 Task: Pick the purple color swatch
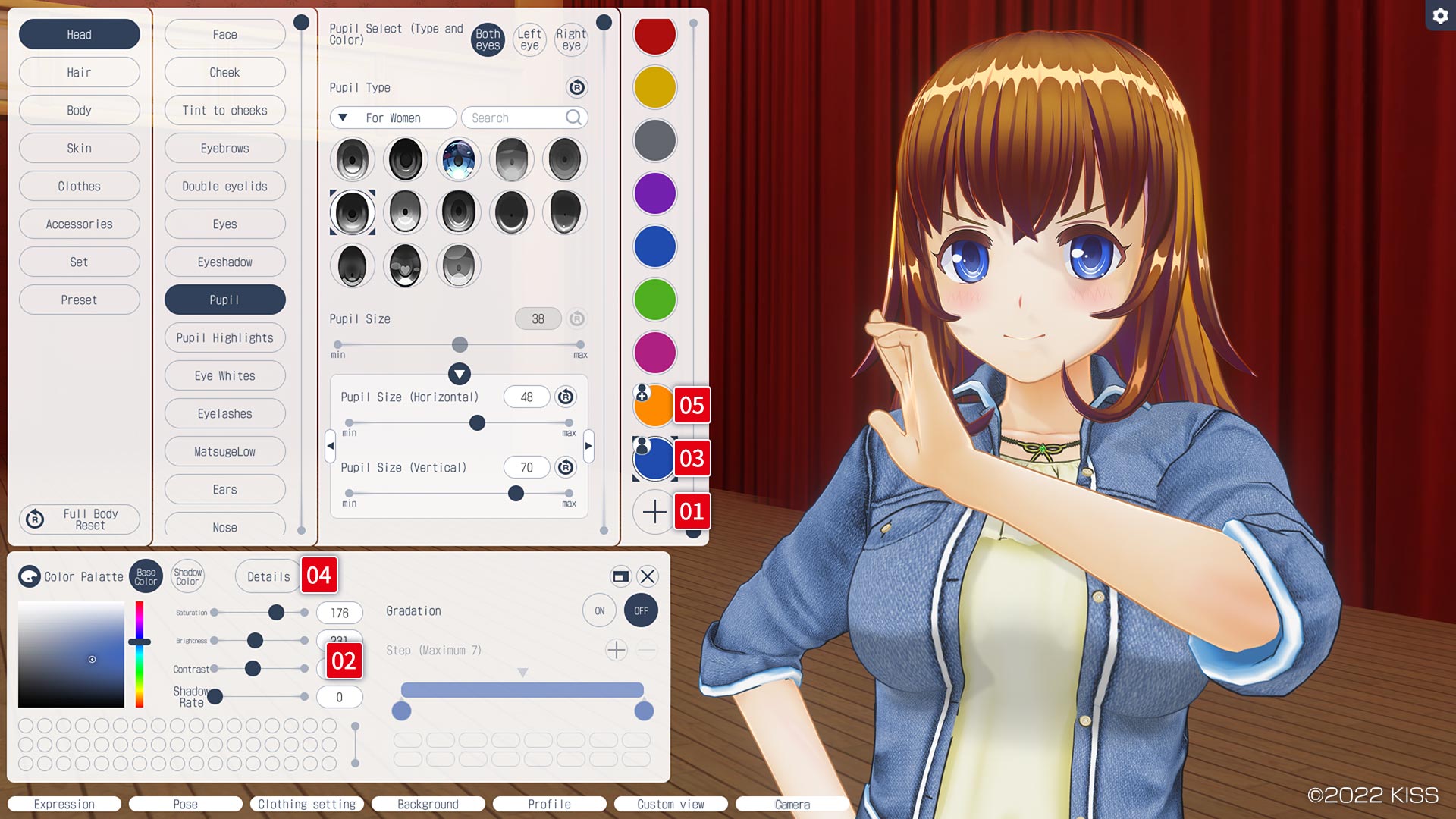(x=654, y=193)
